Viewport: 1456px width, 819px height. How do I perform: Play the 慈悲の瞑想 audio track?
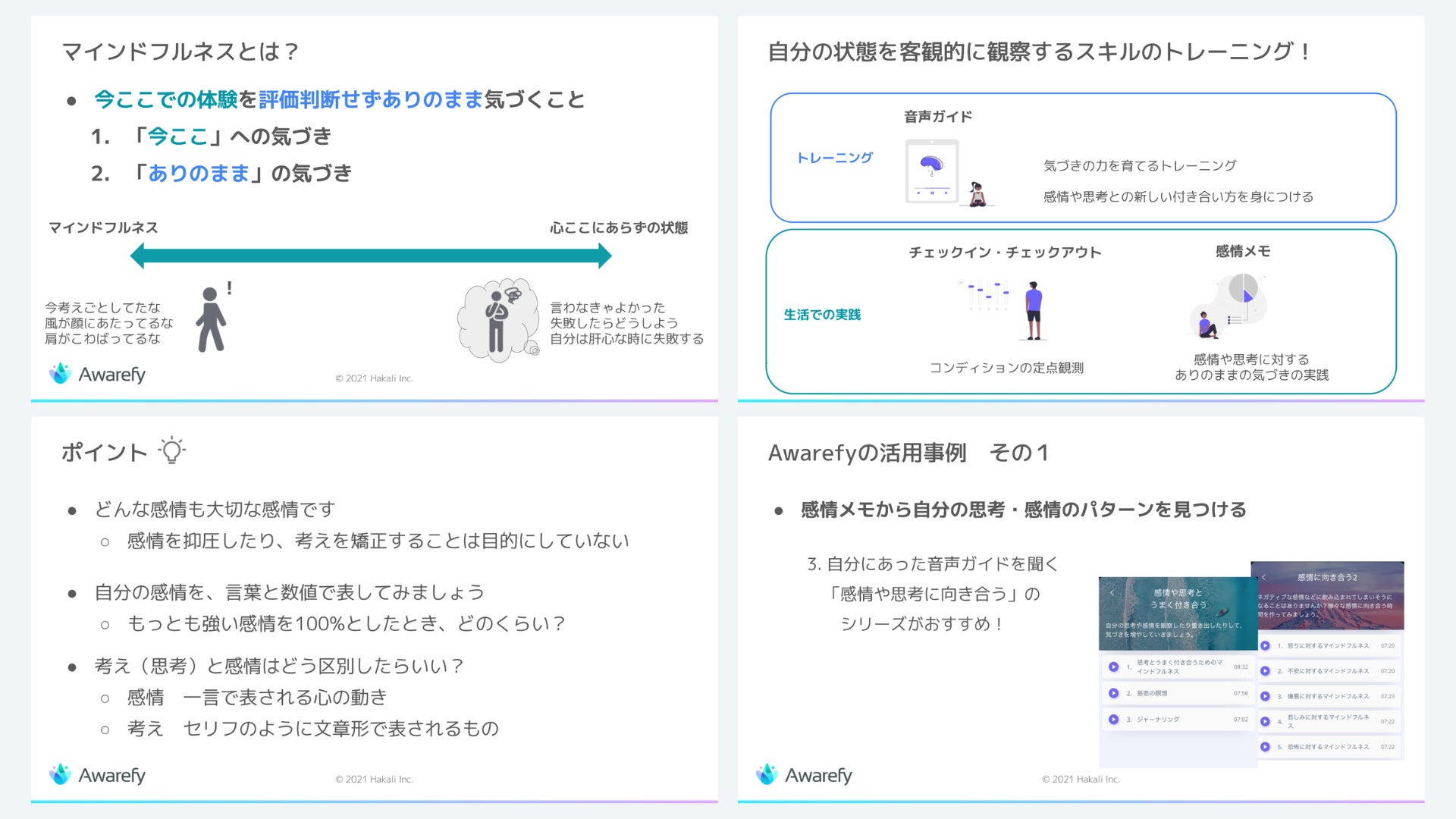[x=1113, y=693]
